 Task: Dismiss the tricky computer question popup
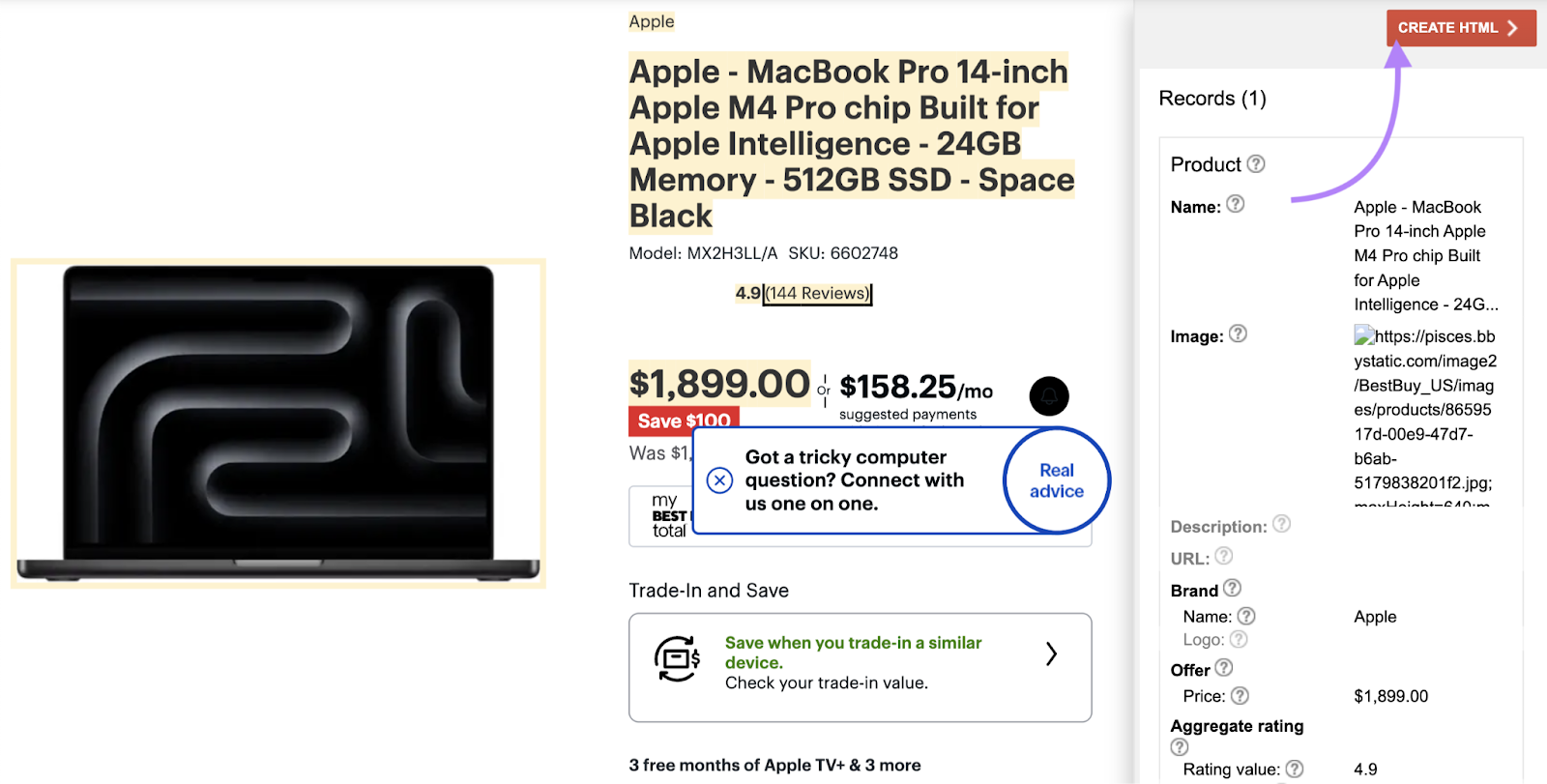(719, 480)
